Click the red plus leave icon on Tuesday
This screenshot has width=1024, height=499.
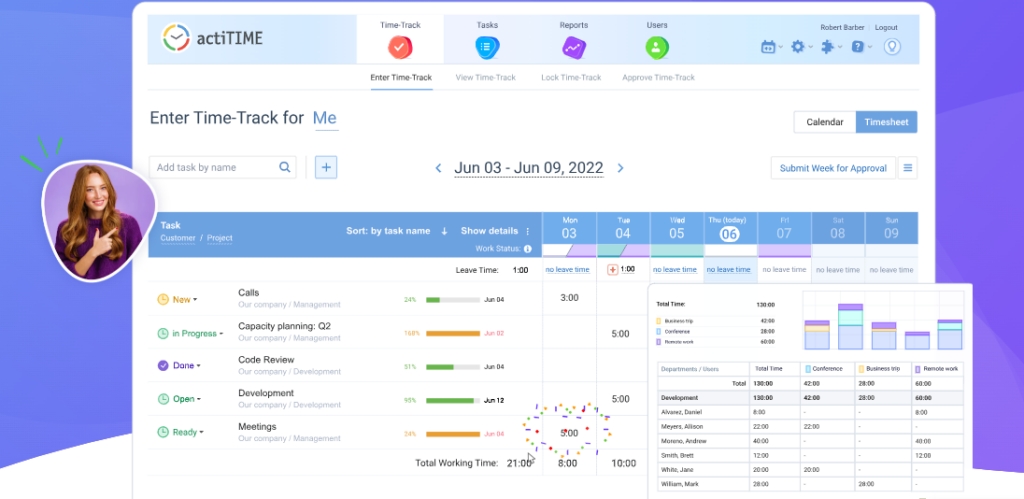[x=613, y=269]
